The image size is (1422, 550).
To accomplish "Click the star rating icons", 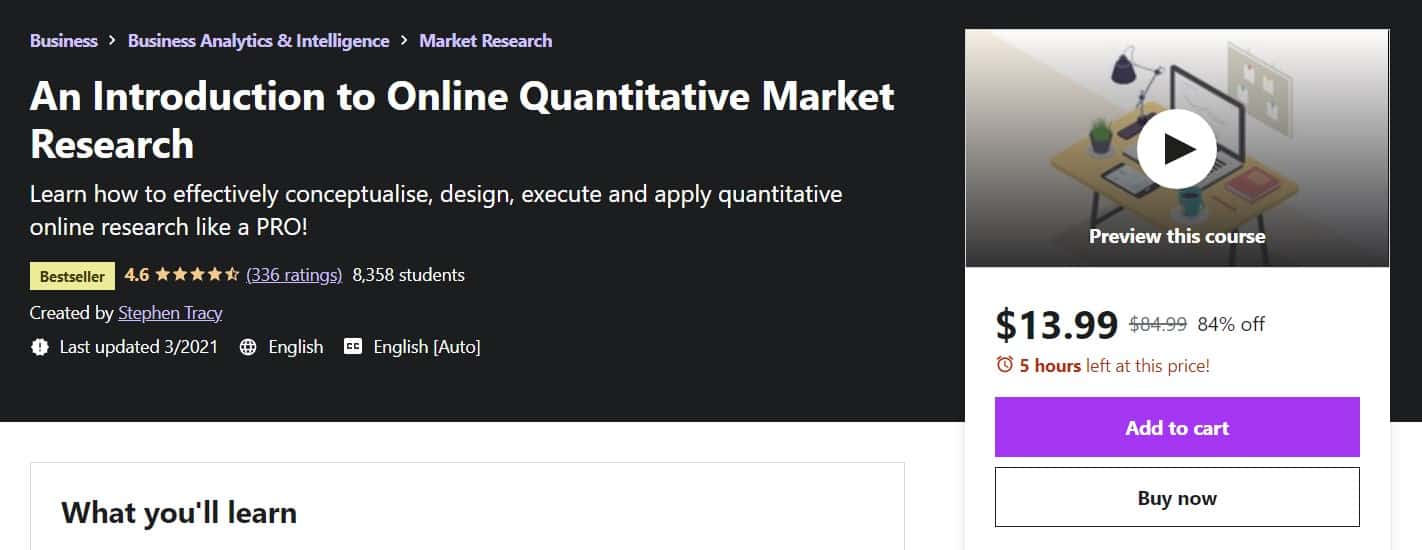I will coord(196,274).
